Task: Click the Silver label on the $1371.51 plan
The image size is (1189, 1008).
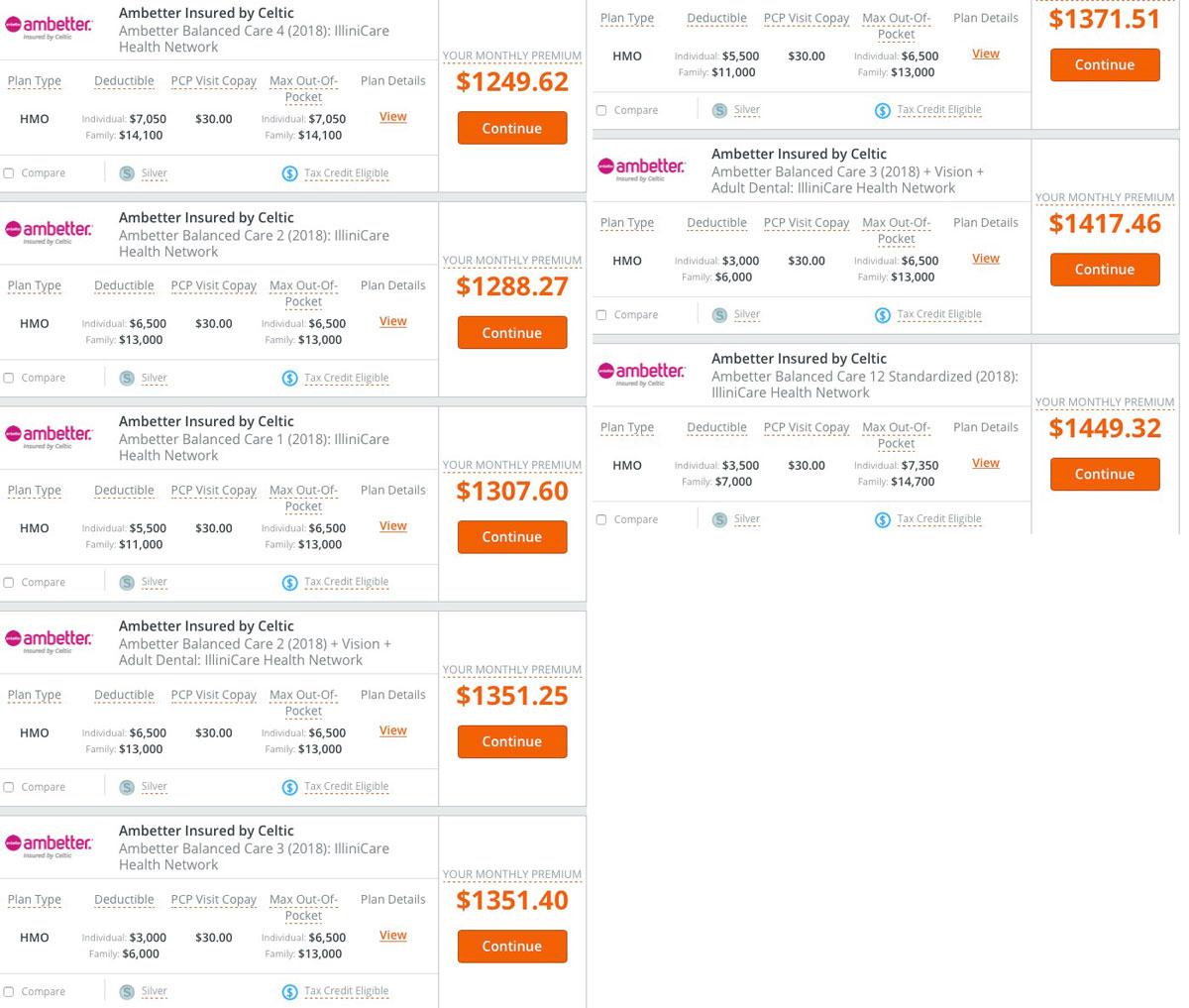Action: click(747, 110)
